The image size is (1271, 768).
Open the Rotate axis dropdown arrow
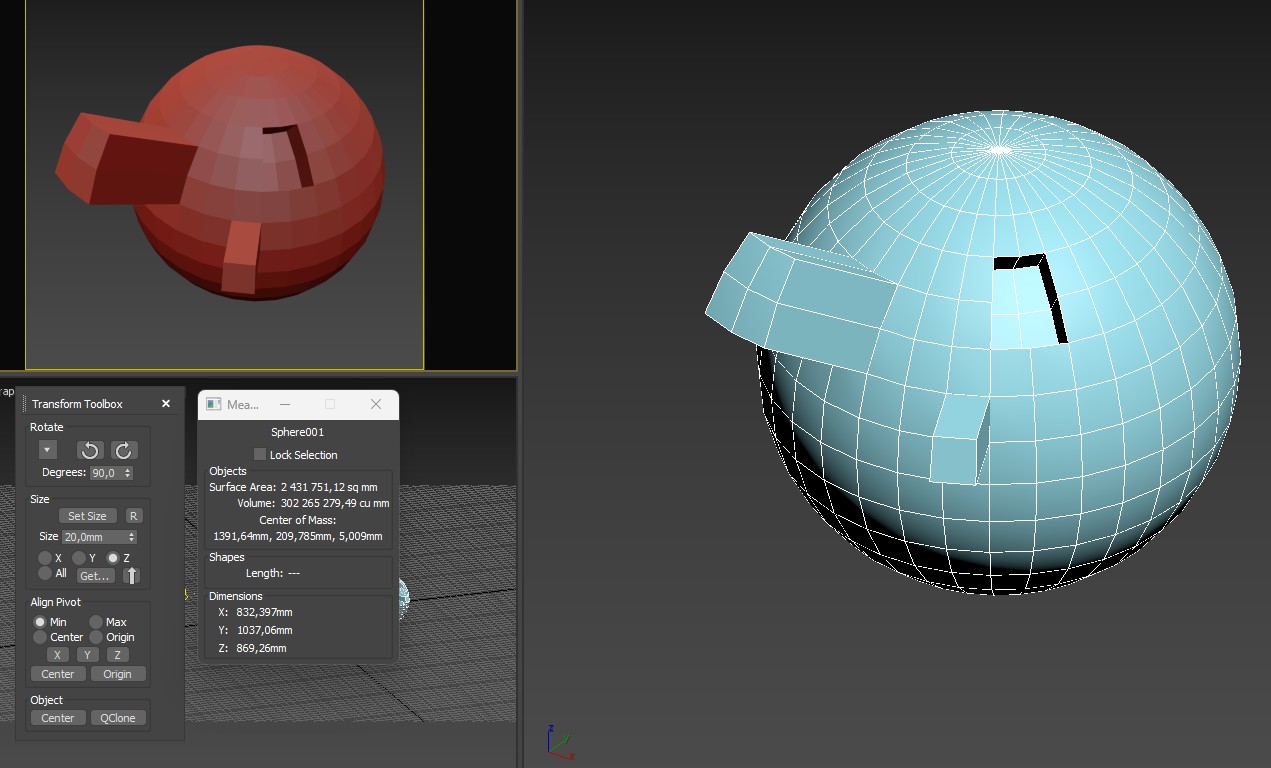pyautogui.click(x=47, y=450)
